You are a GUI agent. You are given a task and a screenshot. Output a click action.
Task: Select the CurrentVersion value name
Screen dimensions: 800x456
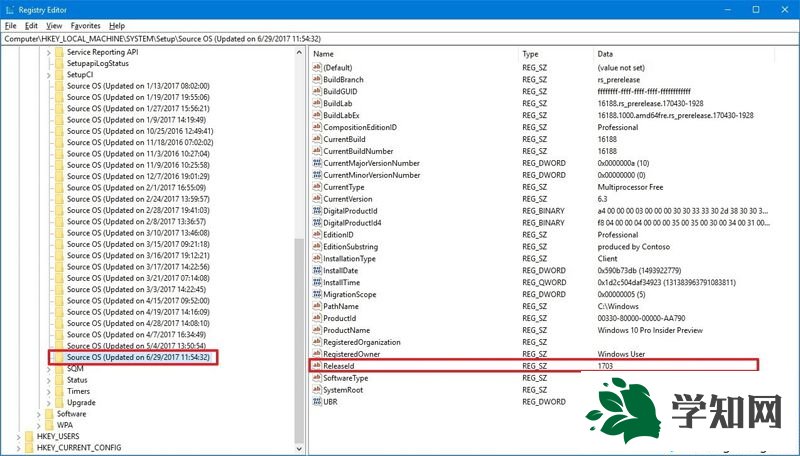(347, 199)
